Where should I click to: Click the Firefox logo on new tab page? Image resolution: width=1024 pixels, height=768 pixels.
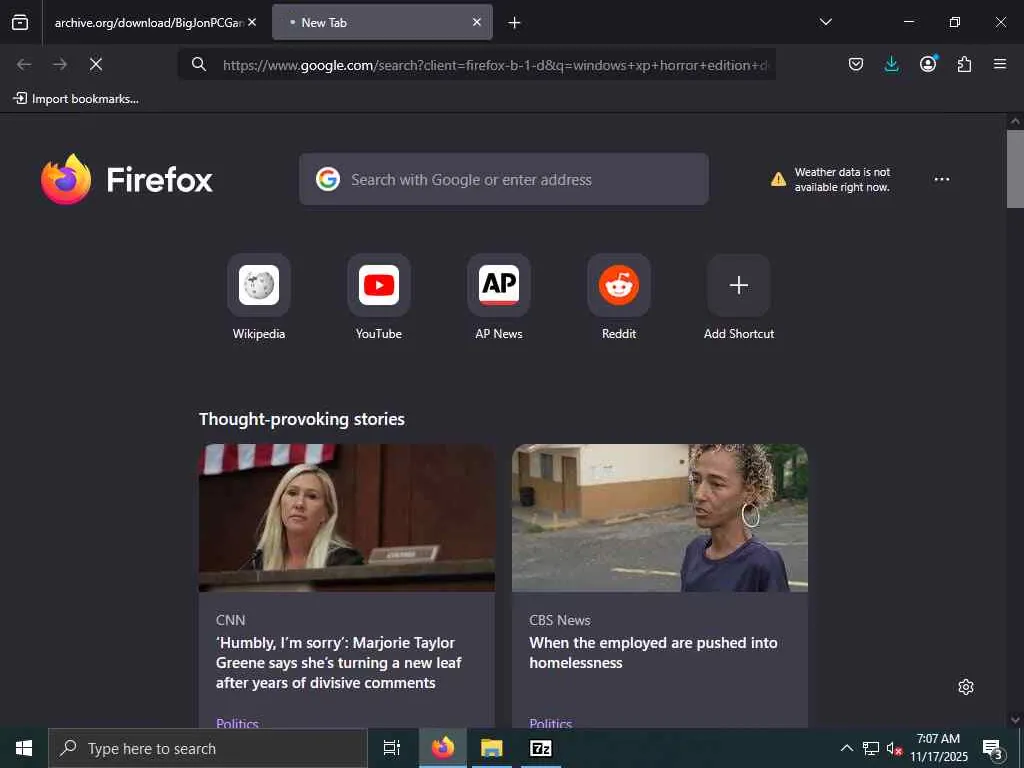[x=127, y=179]
